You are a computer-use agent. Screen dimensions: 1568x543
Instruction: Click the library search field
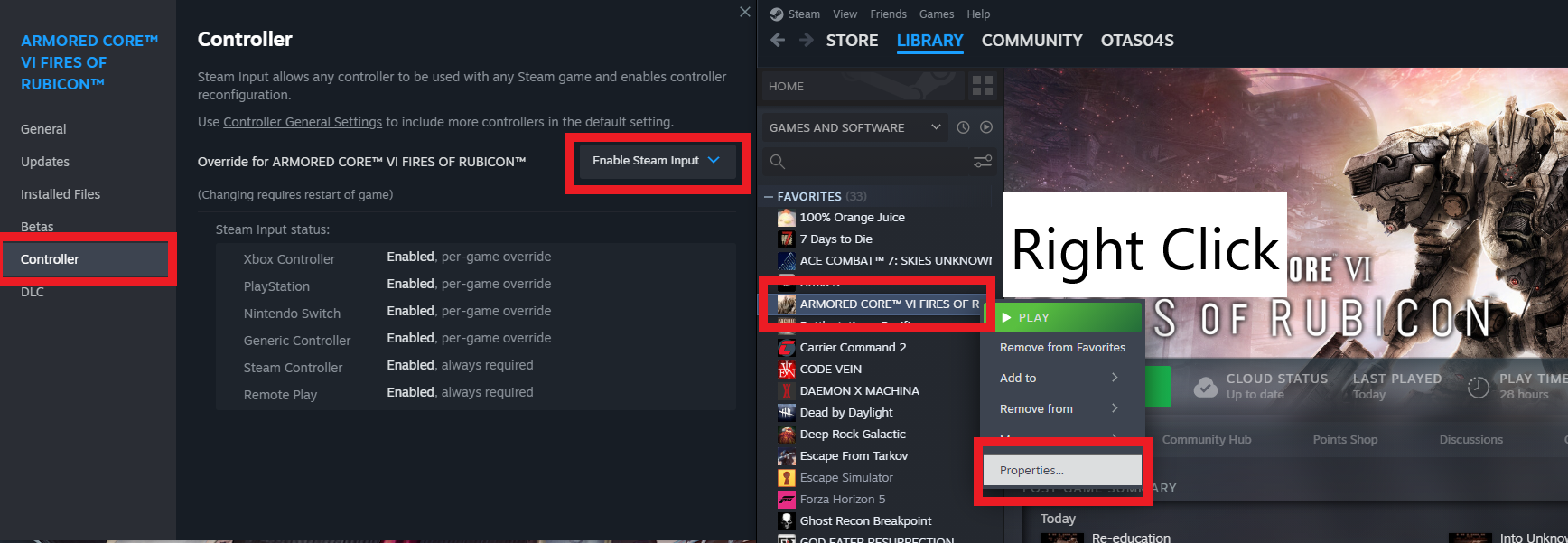click(865, 162)
